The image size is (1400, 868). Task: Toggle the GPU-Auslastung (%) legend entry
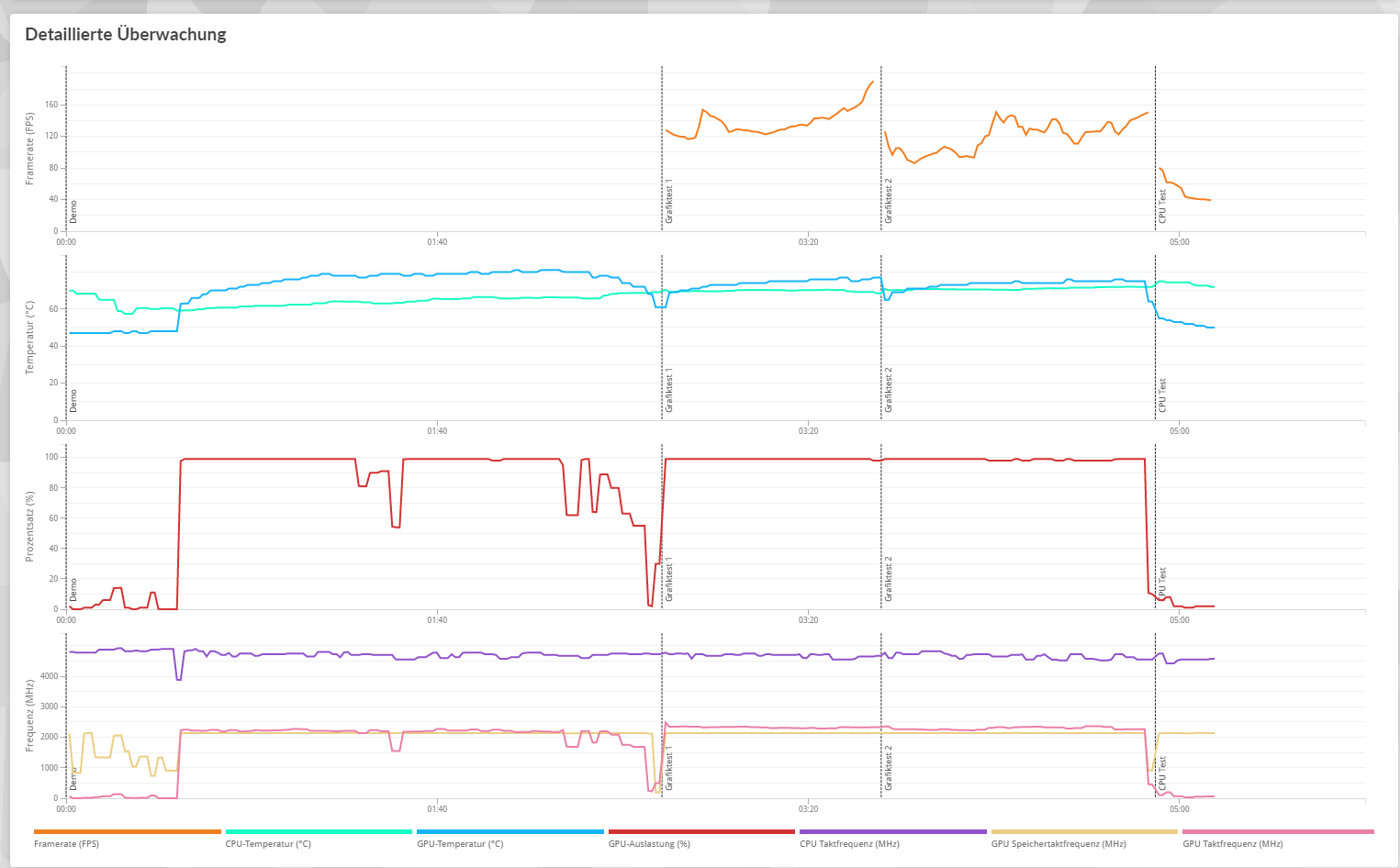point(701,839)
